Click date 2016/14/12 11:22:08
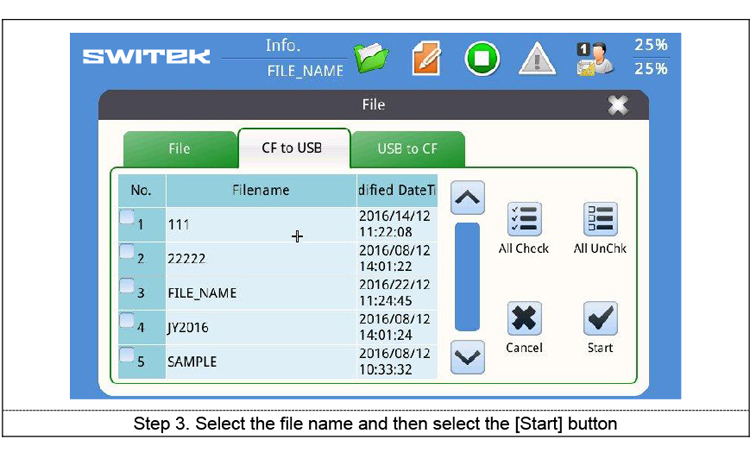The width and height of the screenshot is (750, 465). (x=395, y=224)
